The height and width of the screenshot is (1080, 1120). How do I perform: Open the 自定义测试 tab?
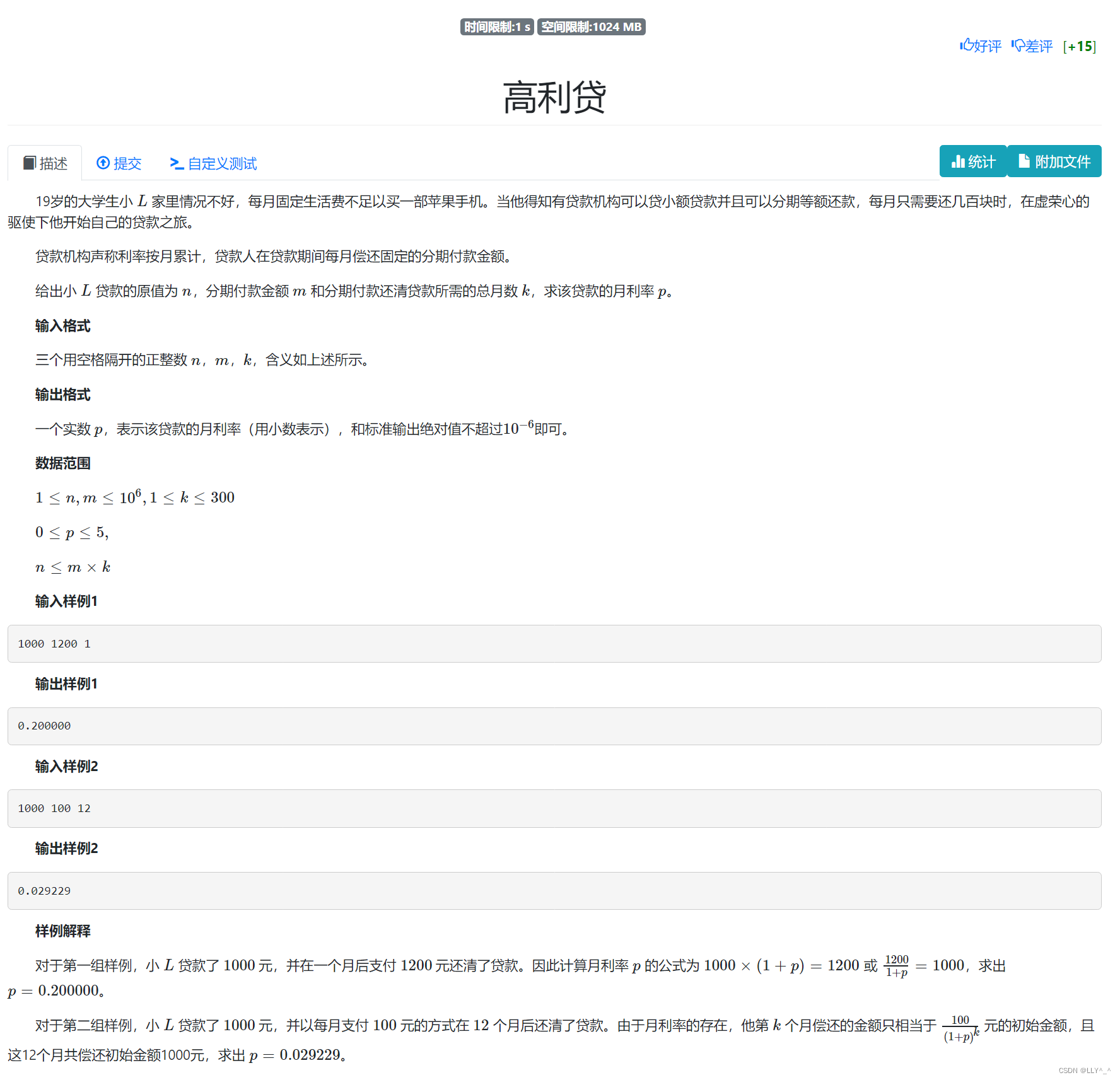tap(213, 163)
